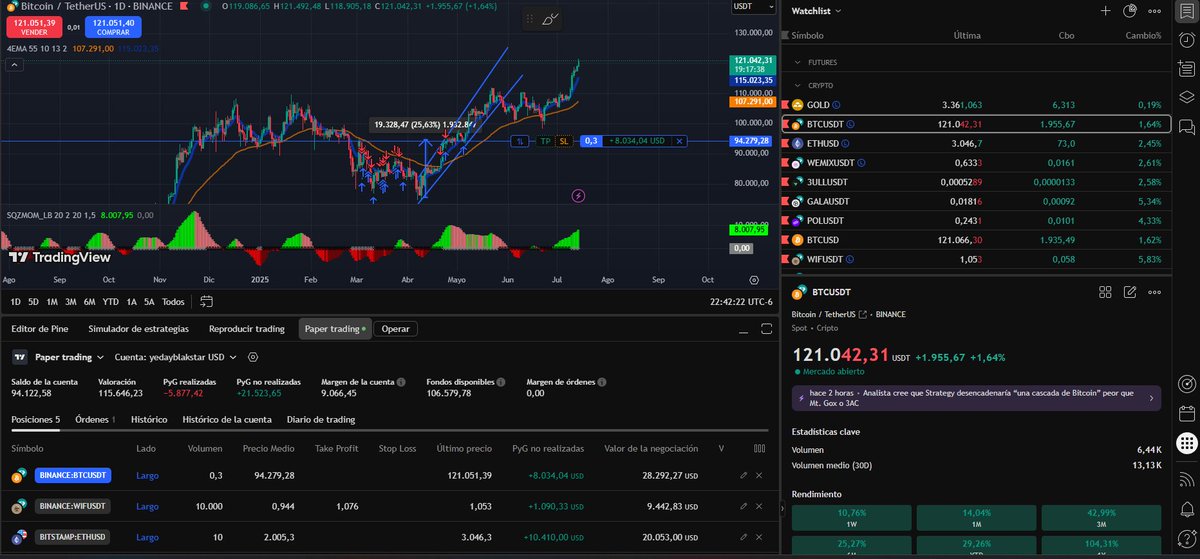
Task: Open the Calendar icon in right sidebar
Action: pos(1186,413)
